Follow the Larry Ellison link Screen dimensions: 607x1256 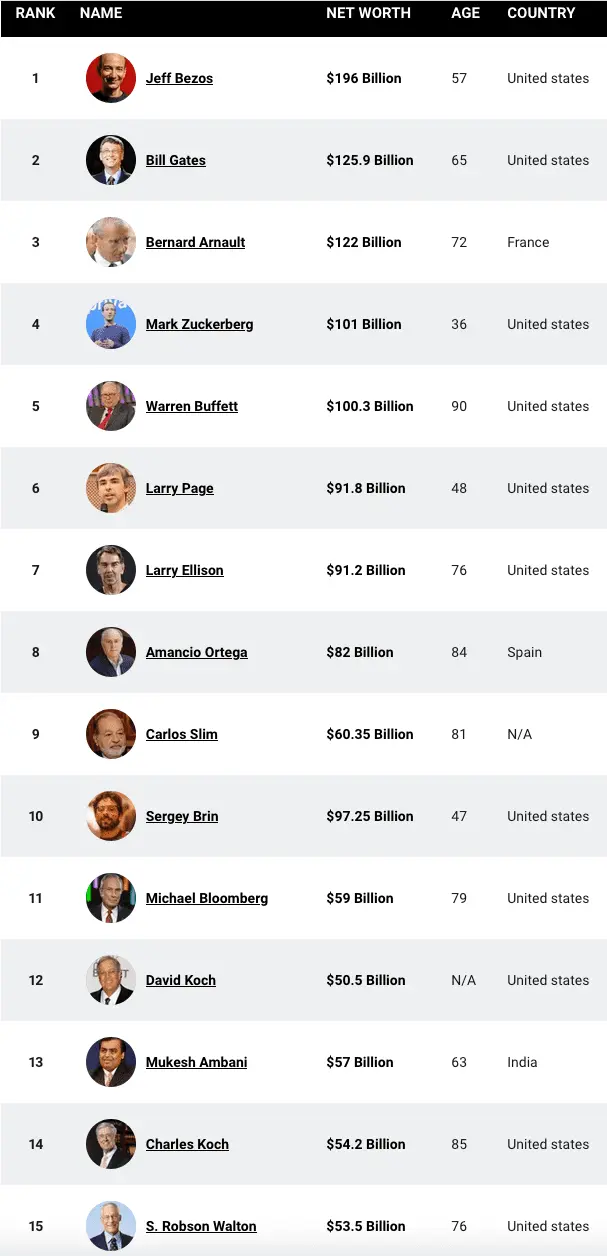click(x=185, y=570)
